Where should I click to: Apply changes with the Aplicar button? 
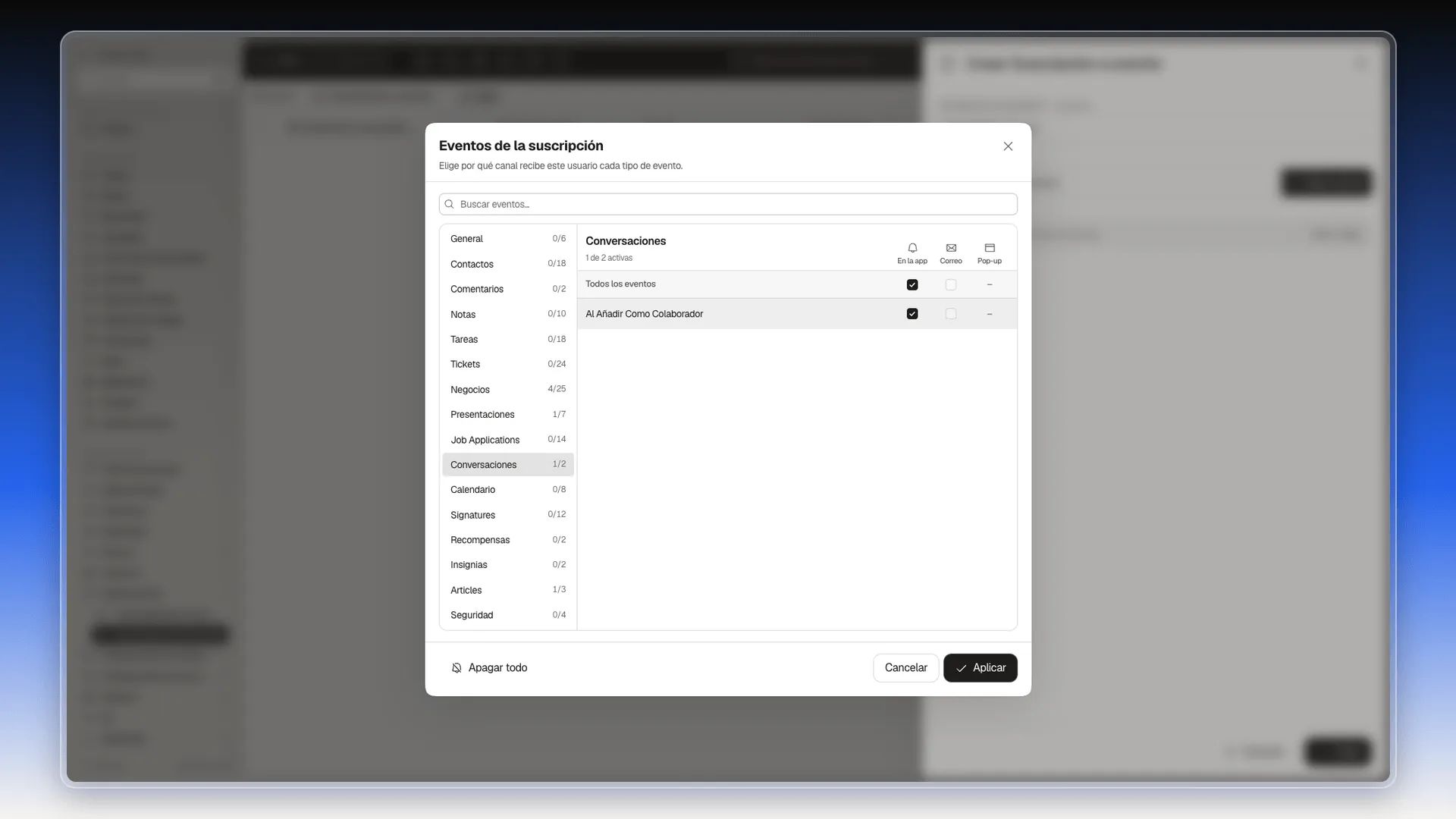pos(980,668)
